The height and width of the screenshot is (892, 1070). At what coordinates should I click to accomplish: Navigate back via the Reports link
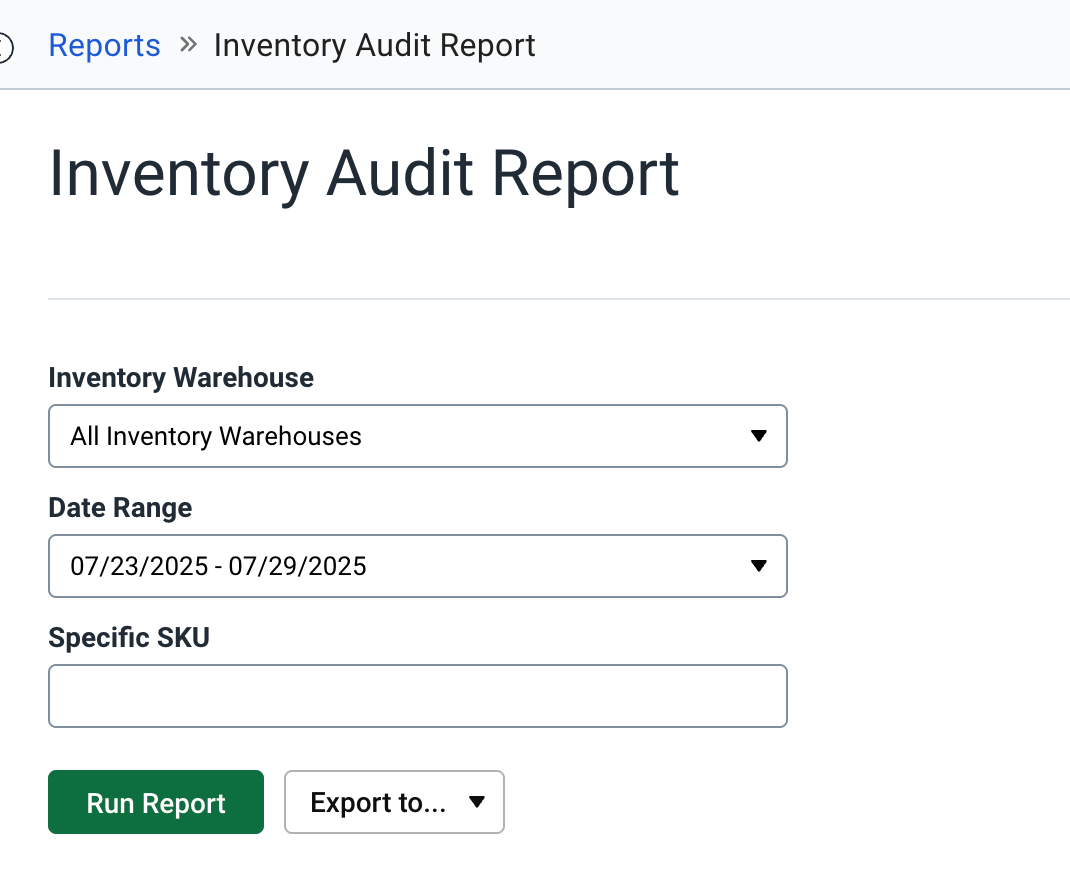point(104,45)
